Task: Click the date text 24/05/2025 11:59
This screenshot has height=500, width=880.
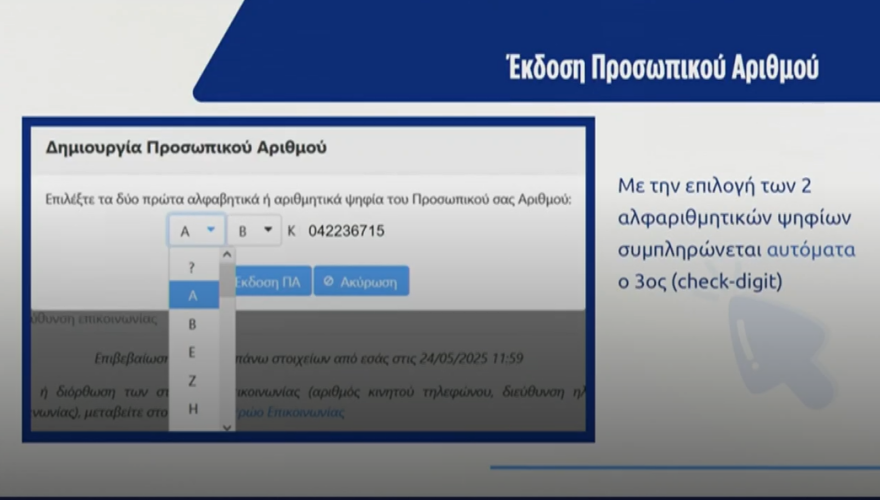Action: [471, 358]
